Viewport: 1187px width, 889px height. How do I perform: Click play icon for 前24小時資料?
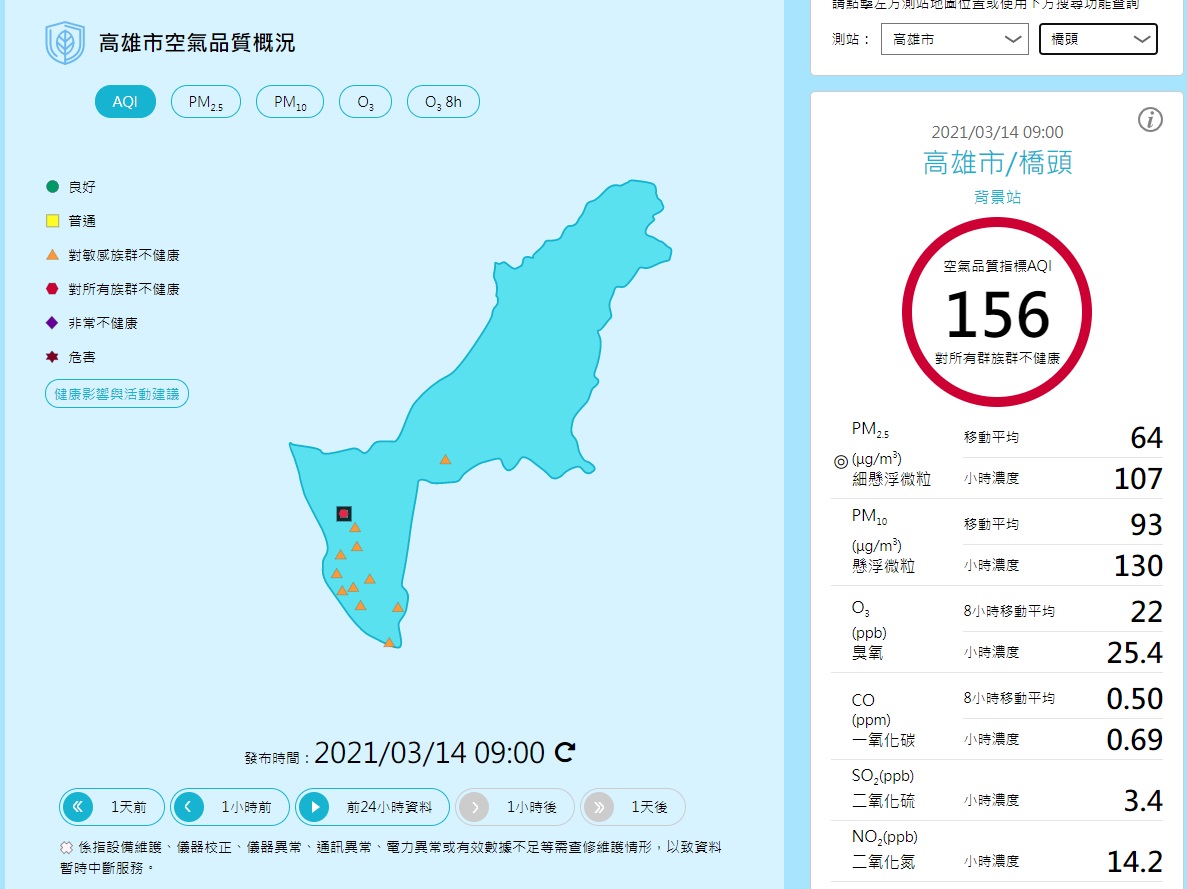314,807
